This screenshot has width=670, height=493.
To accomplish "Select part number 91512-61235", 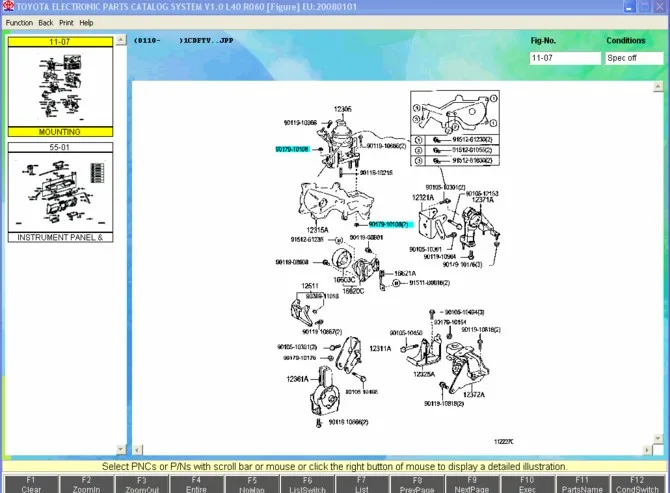I will 307,240.
